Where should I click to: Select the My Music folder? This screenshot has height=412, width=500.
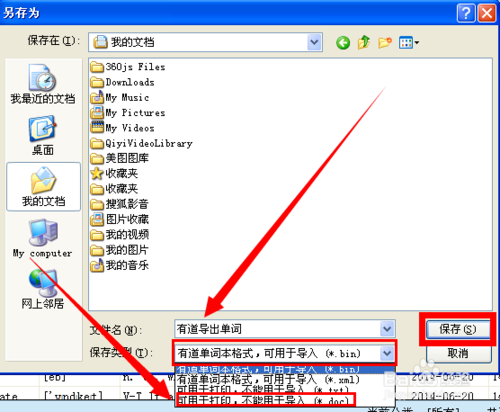coord(120,97)
